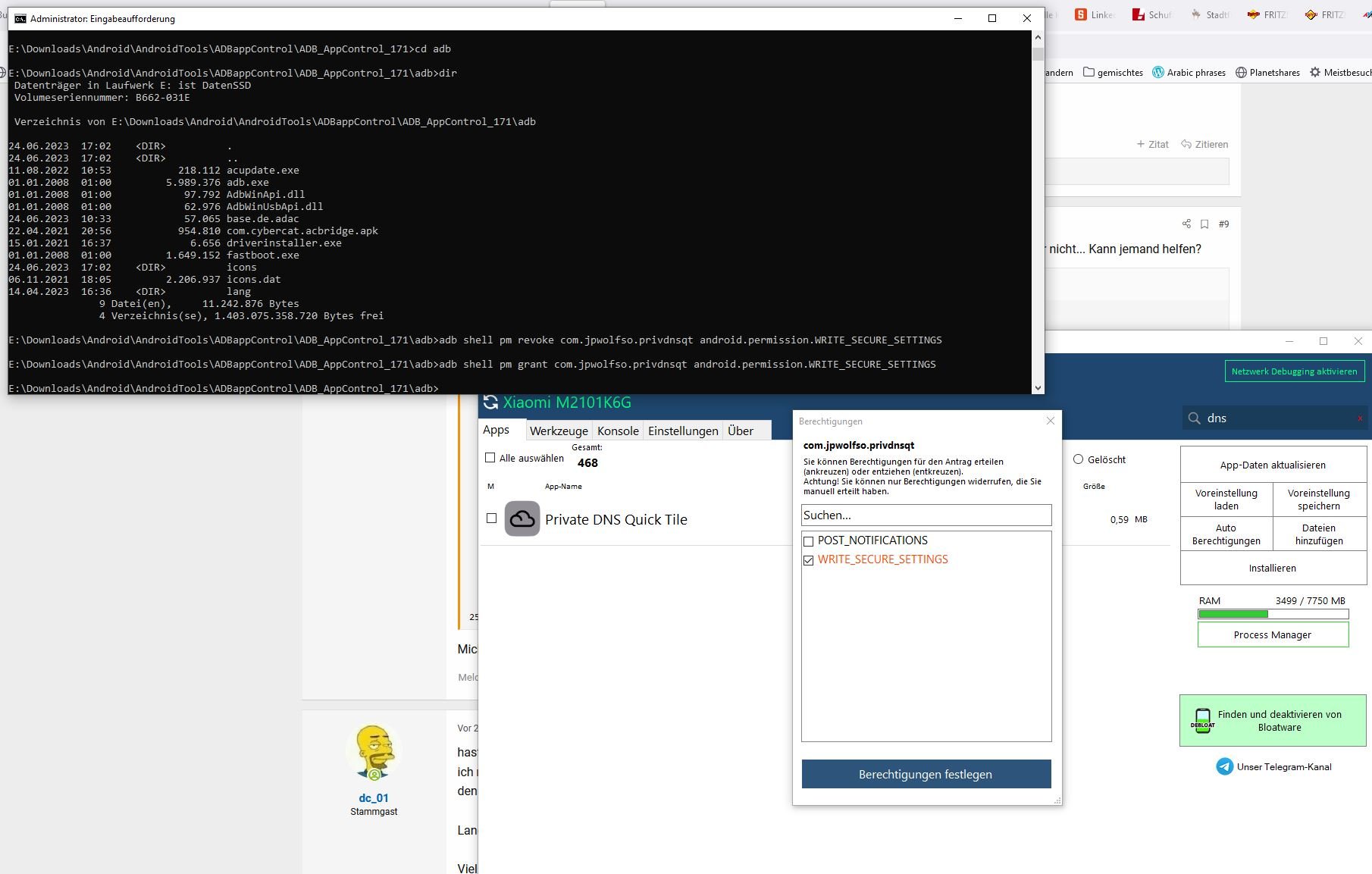Enable the POST_NOTIFICATIONS permission checkbox
Image resolution: width=1372 pixels, height=874 pixels.
(808, 541)
